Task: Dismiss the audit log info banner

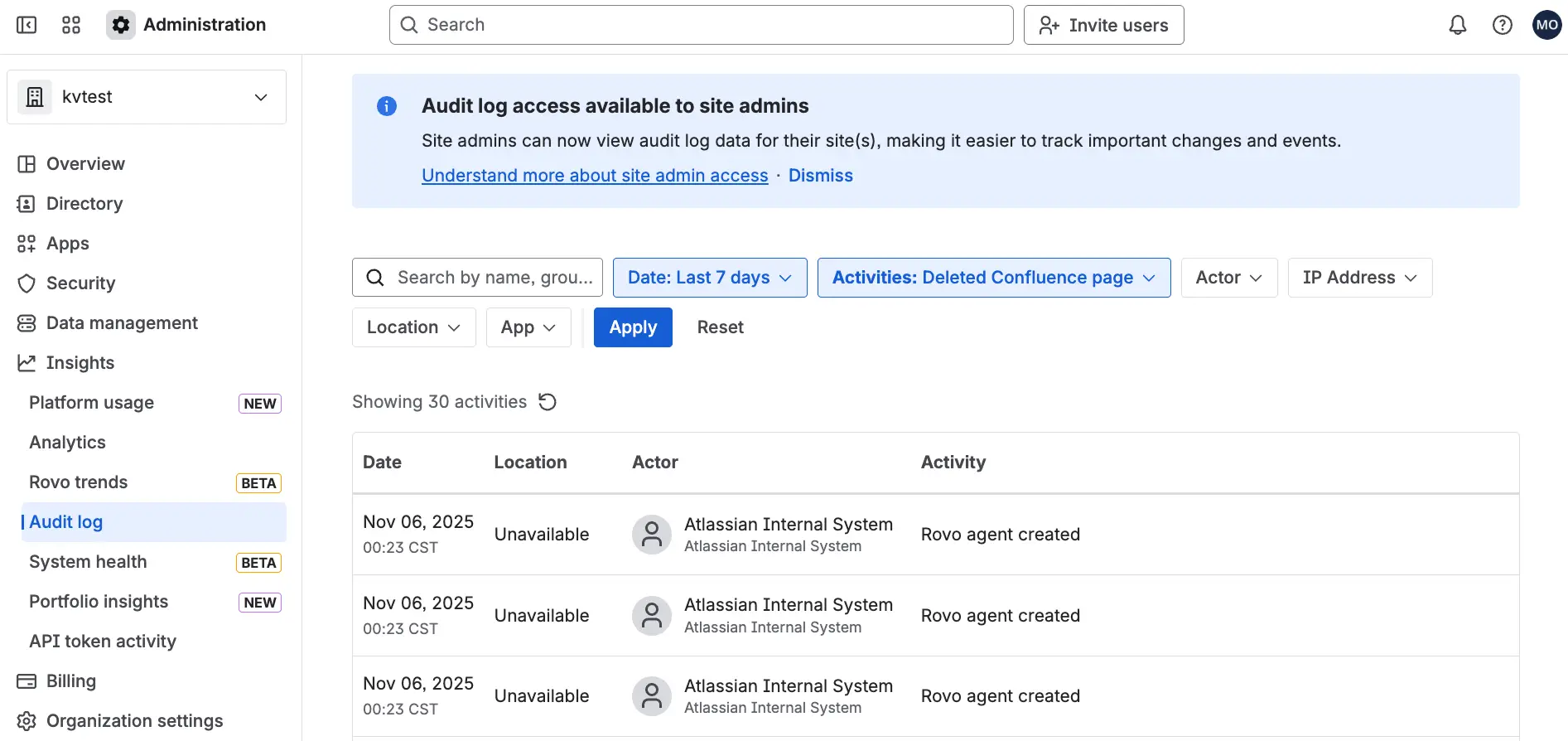Action: pos(820,176)
